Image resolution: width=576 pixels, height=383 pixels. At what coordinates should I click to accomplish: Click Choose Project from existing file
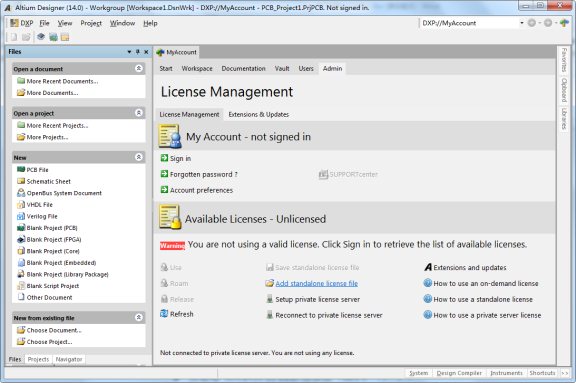pos(45,342)
